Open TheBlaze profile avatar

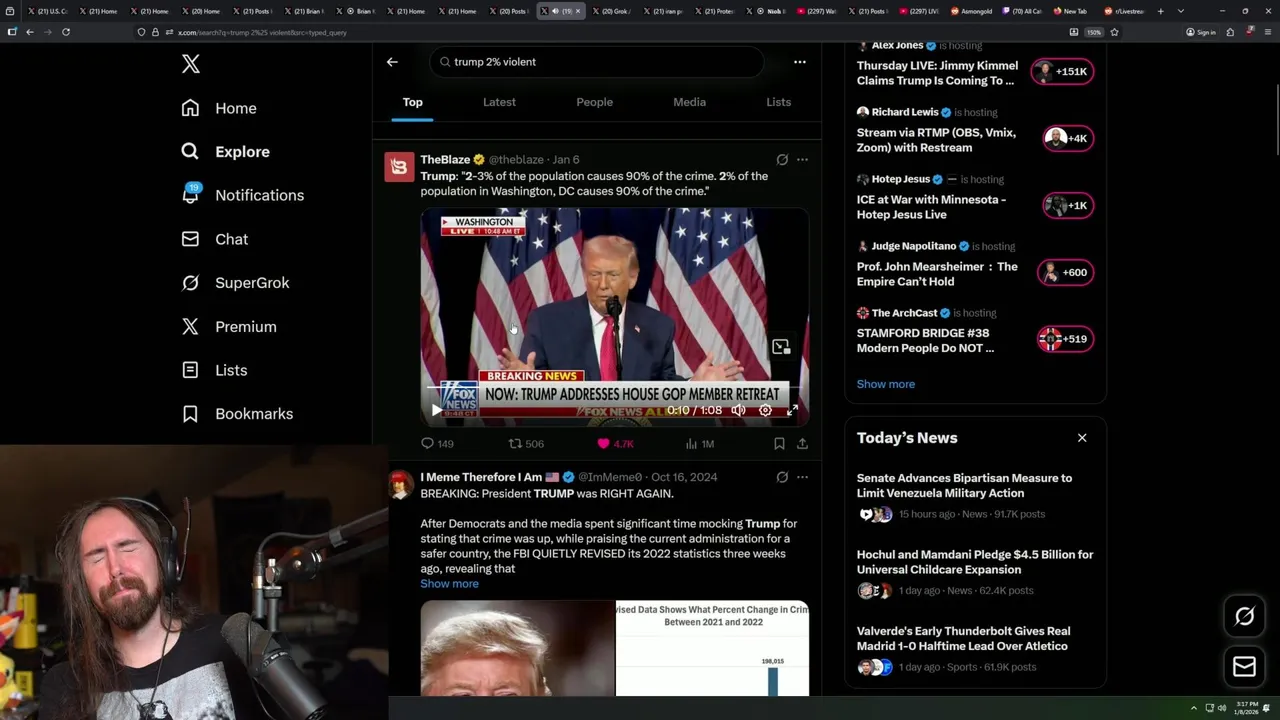click(x=399, y=167)
